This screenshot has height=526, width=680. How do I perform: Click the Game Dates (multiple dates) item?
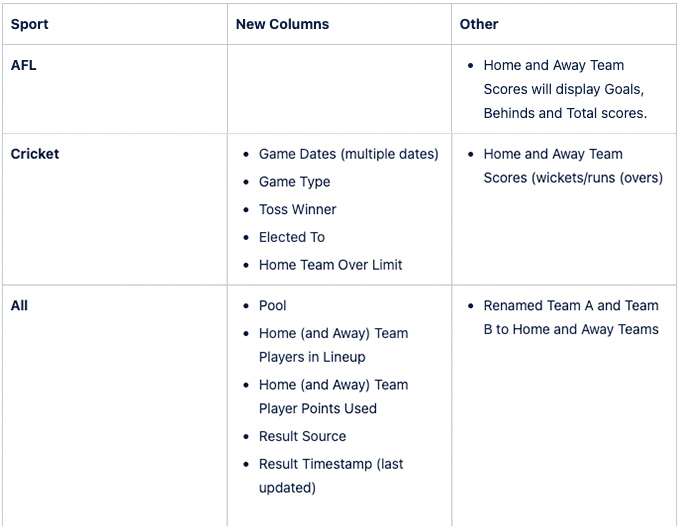click(x=349, y=154)
